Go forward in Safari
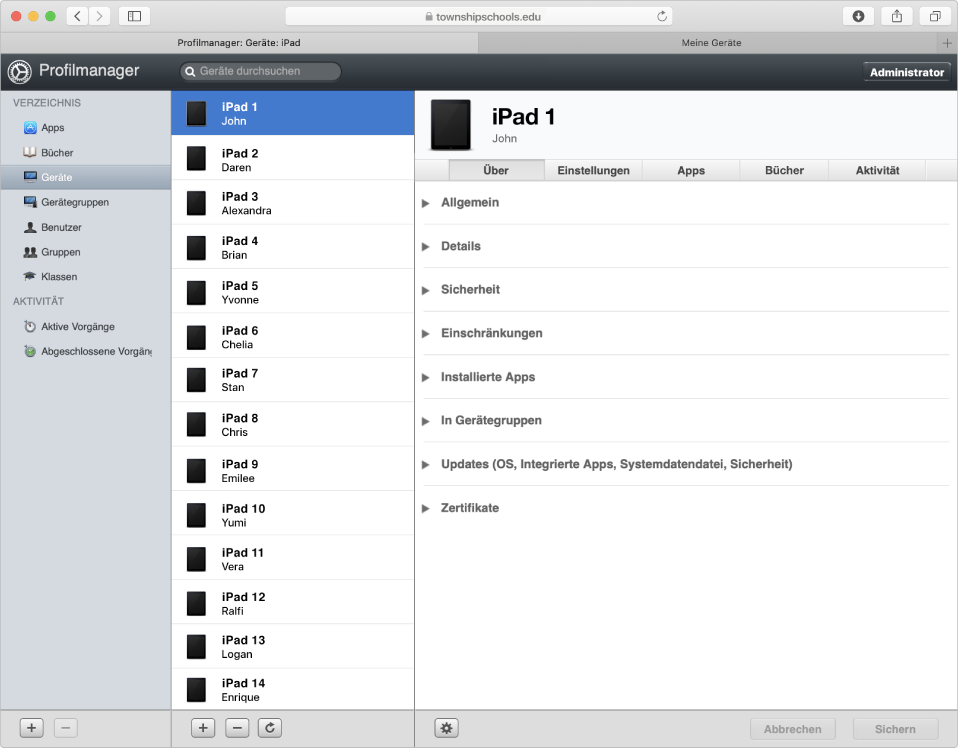This screenshot has height=750, width=958. 99,16
